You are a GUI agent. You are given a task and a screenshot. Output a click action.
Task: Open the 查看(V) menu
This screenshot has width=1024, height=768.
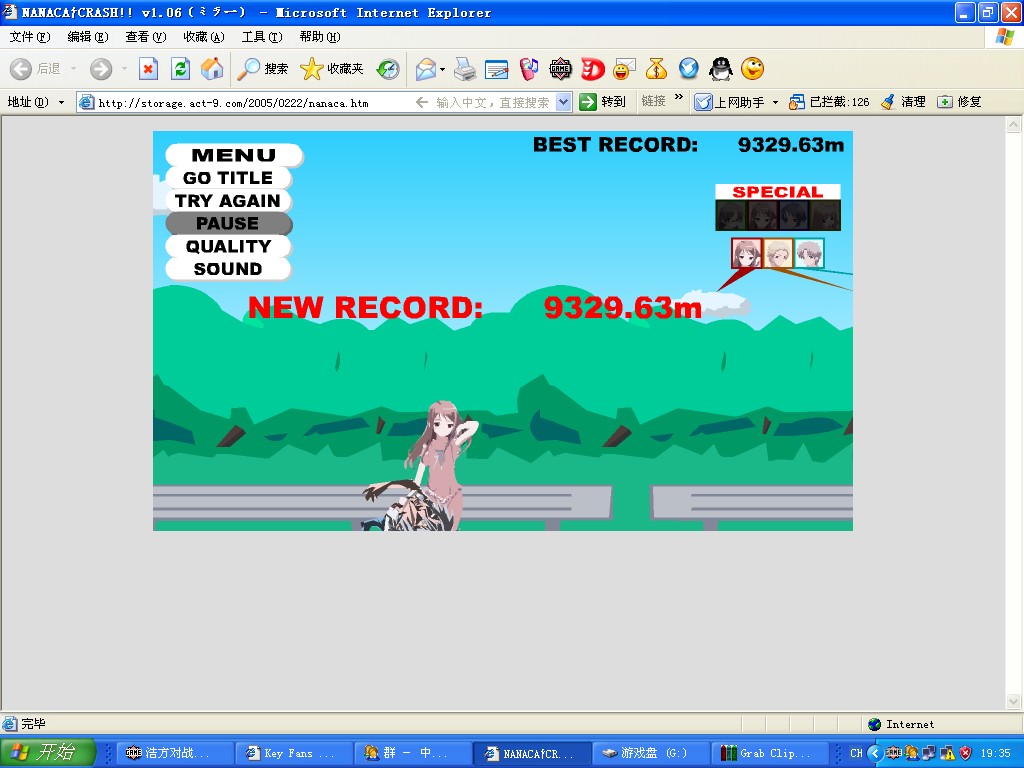pyautogui.click(x=146, y=37)
